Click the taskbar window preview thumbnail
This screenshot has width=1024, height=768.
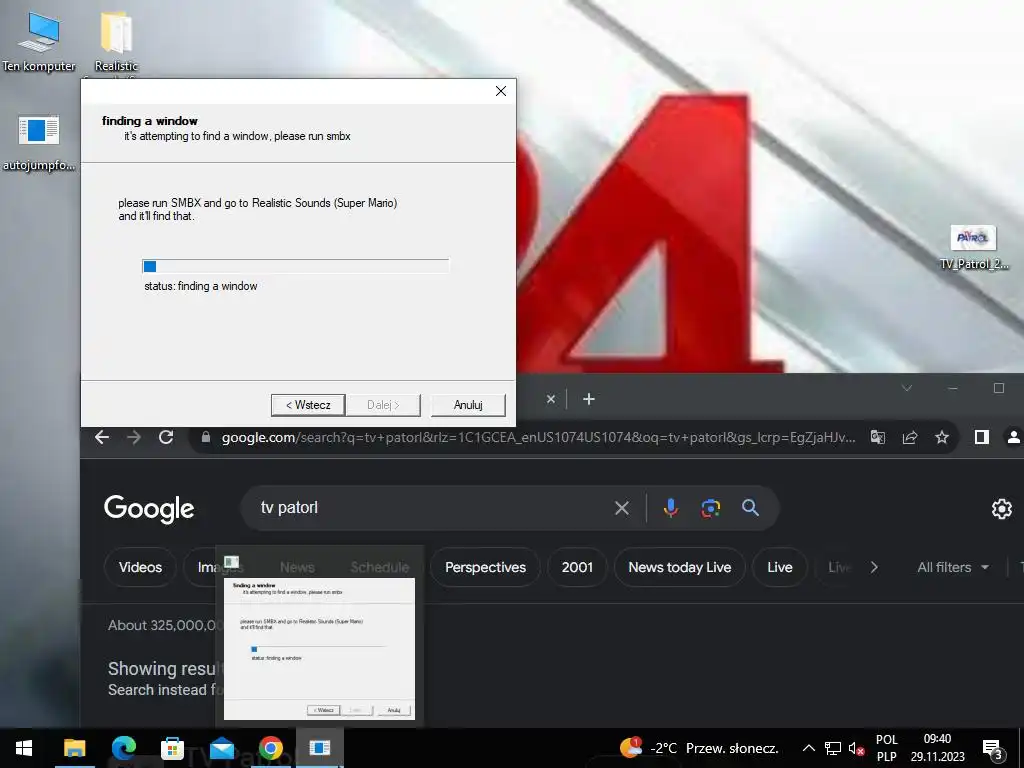click(x=319, y=648)
